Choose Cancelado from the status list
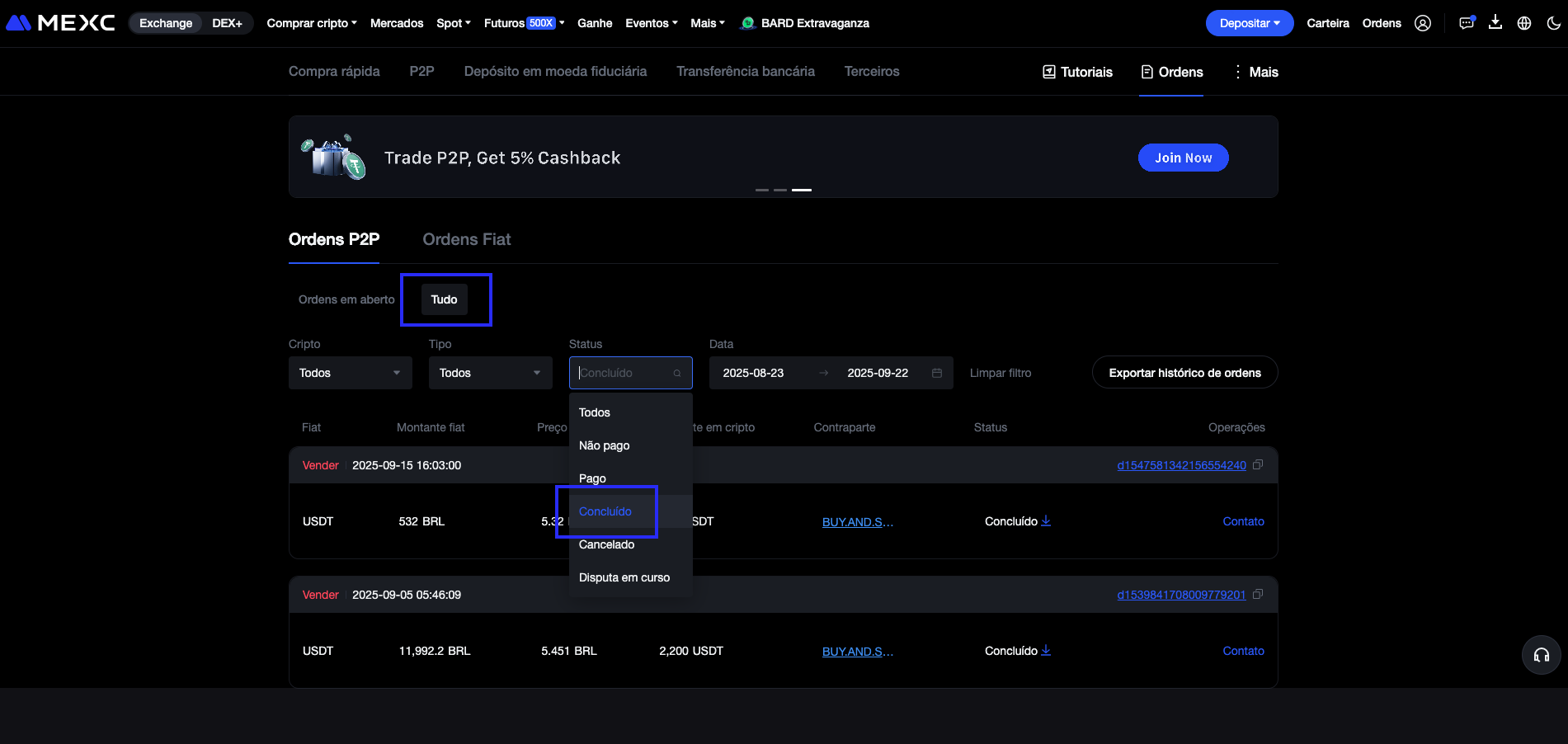The width and height of the screenshot is (1568, 744). pos(606,544)
